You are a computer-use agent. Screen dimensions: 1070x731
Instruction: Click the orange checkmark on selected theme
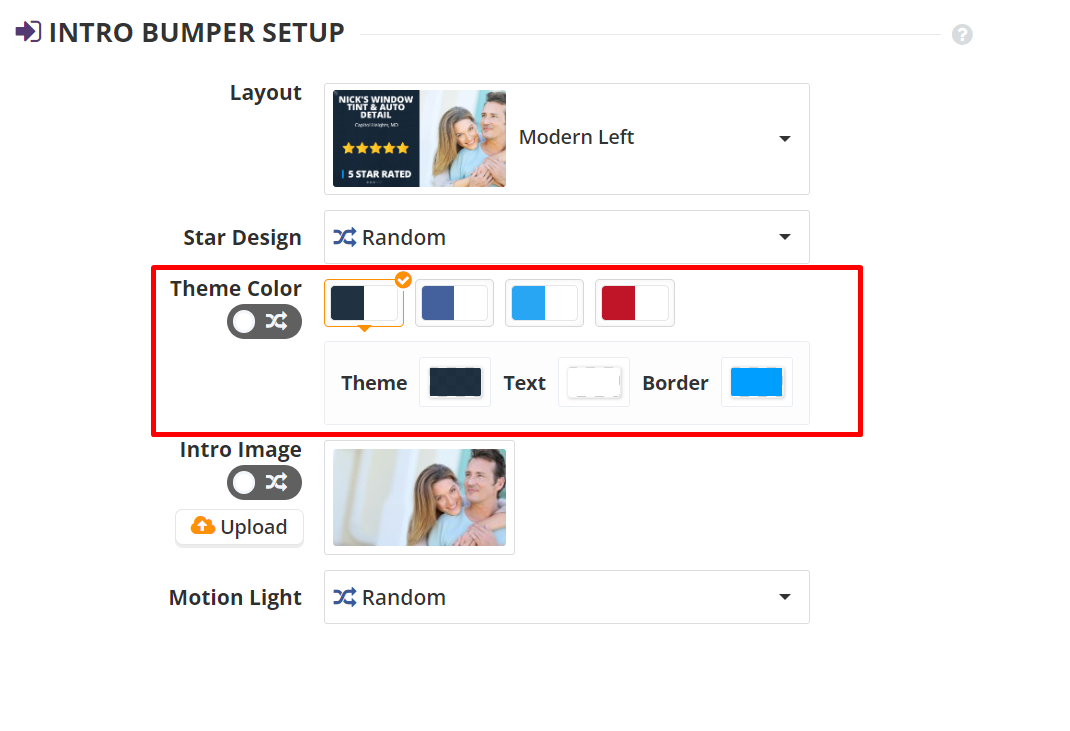tap(403, 280)
